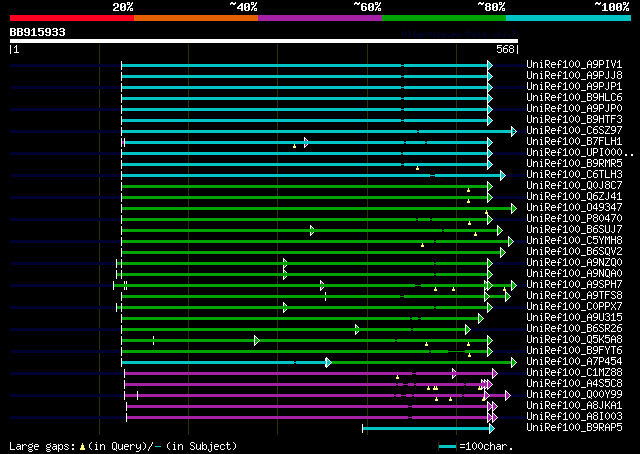Click the UniRef100_Q0J8C7 label
640x454 pixels.
click(x=574, y=186)
